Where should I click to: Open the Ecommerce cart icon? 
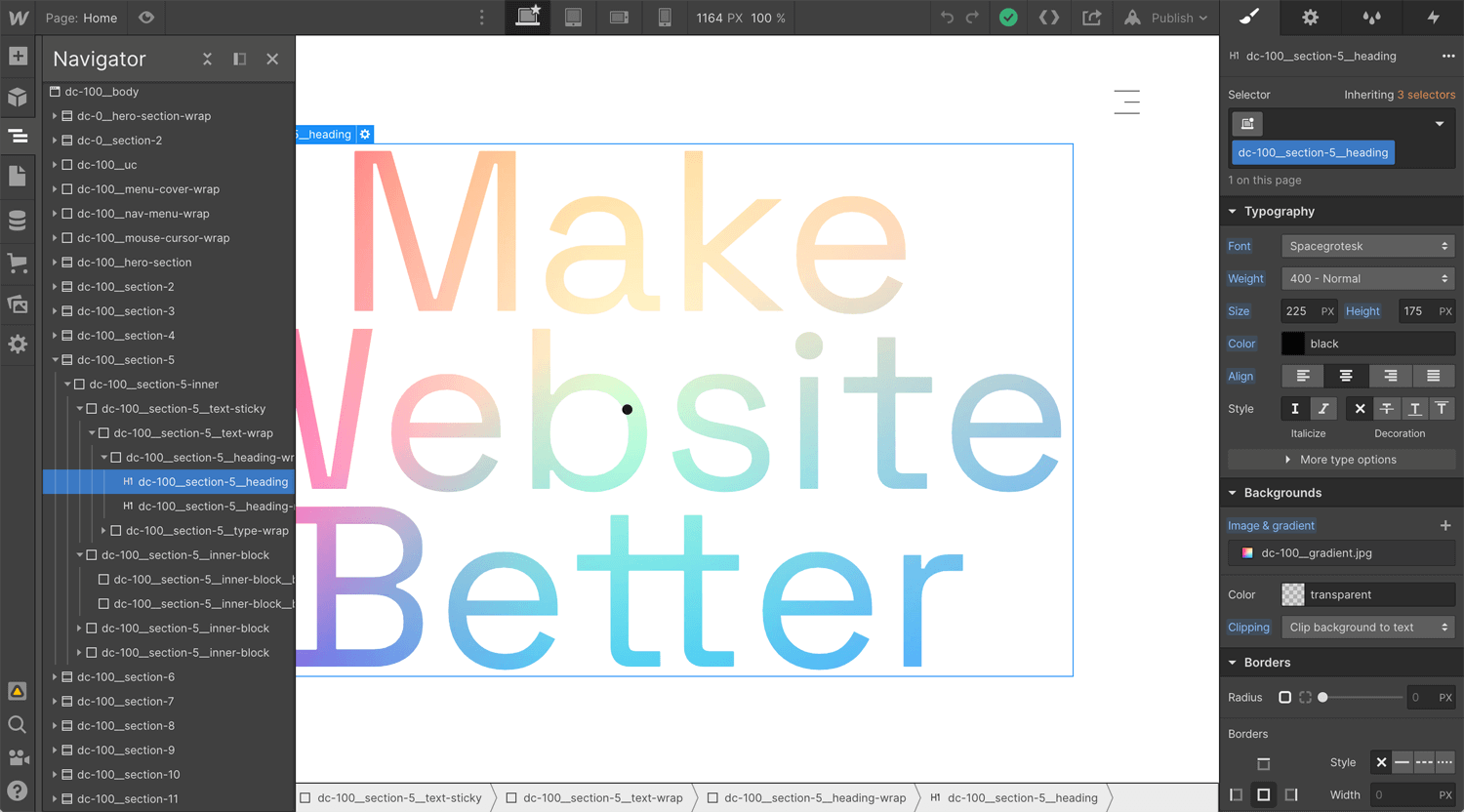pyautogui.click(x=18, y=263)
